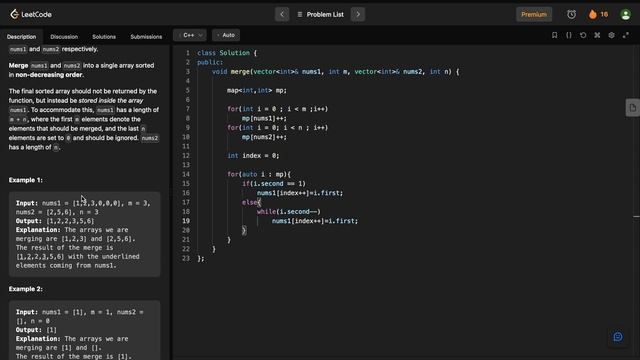The height and width of the screenshot is (360, 640).
Task: Toggle fullscreen editor icon
Action: coord(626,35)
